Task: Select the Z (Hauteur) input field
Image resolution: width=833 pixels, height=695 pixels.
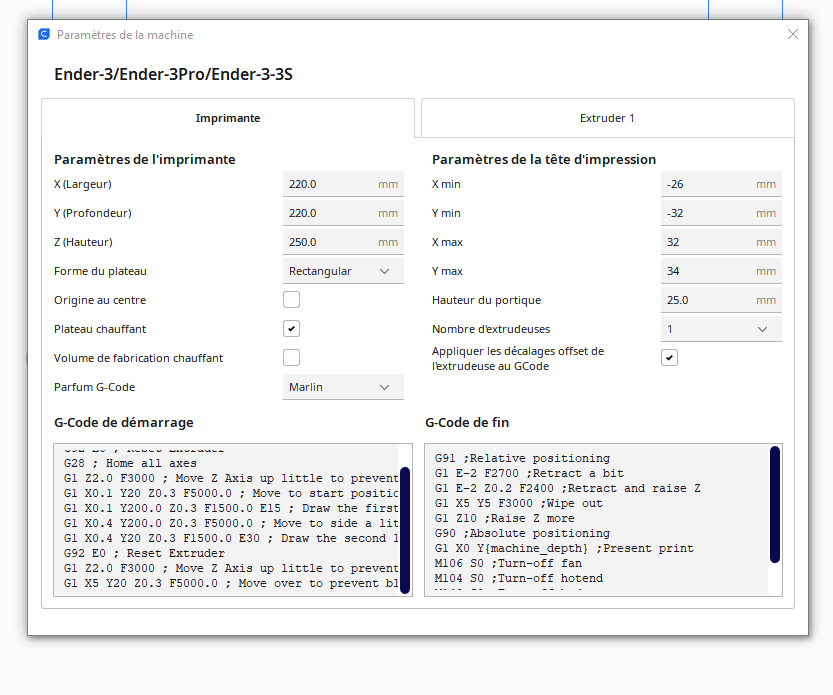Action: pos(343,242)
